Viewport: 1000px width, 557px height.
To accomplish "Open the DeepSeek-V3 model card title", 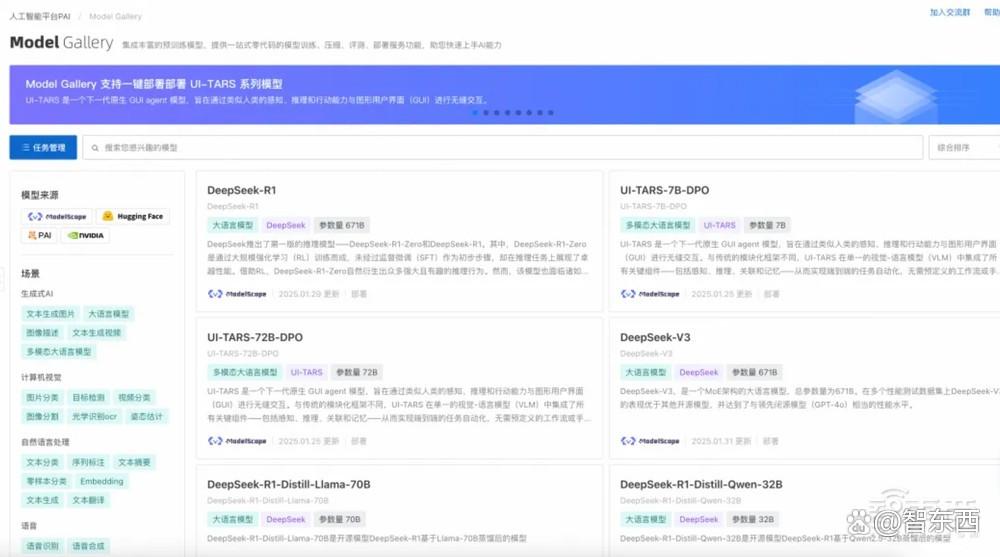I will 655,338.
